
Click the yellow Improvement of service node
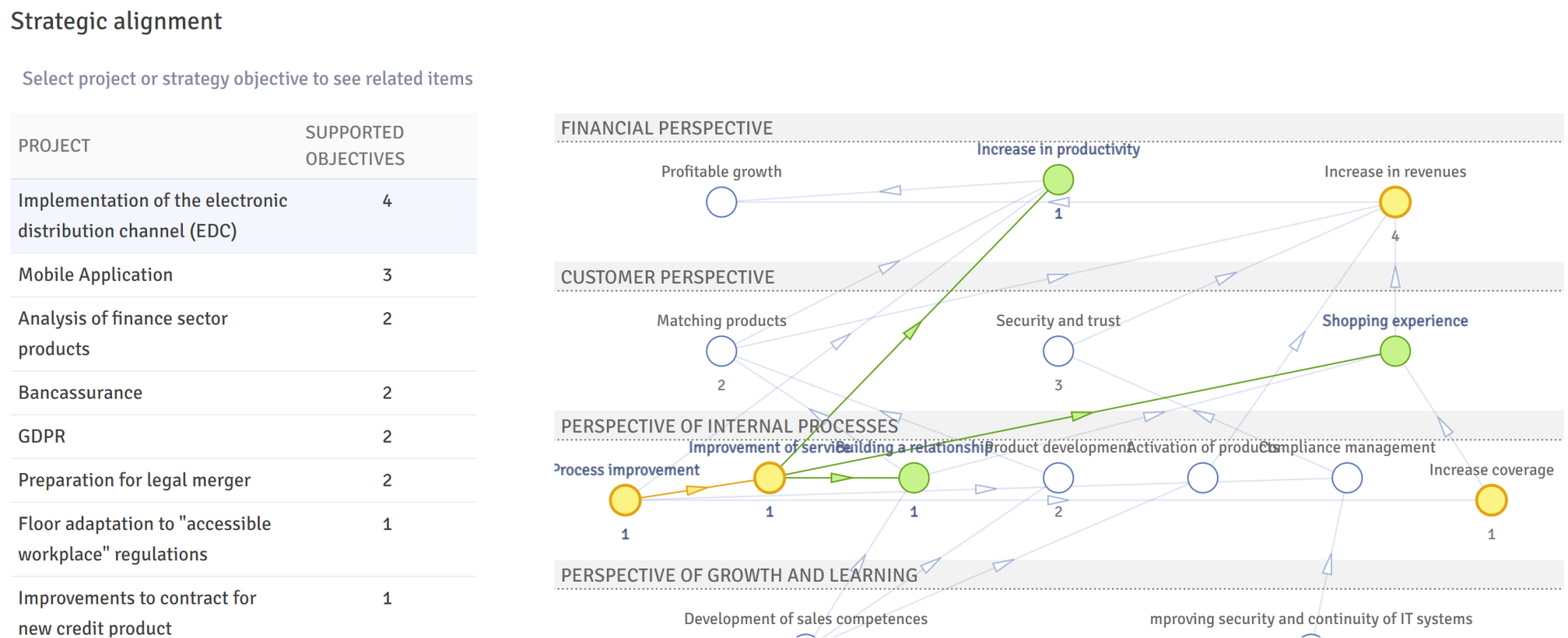click(x=769, y=478)
